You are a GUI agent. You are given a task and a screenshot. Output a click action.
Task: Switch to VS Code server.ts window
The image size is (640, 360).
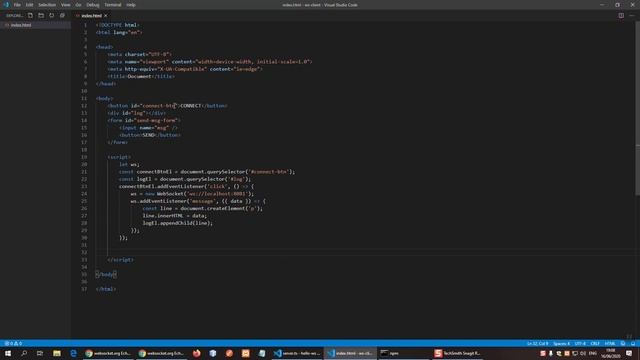point(297,353)
